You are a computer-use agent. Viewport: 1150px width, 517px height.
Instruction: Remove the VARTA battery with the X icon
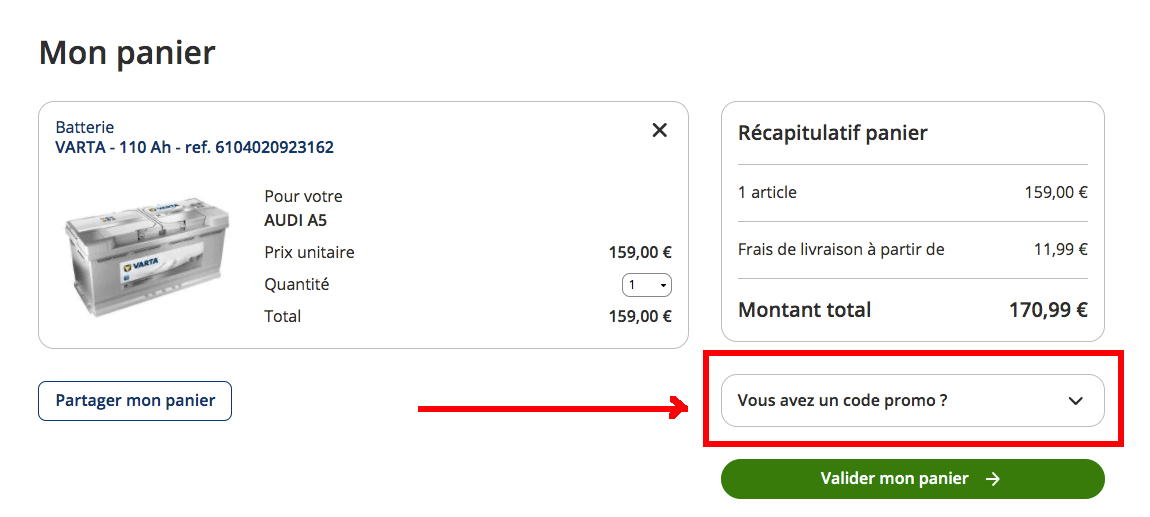(x=659, y=130)
